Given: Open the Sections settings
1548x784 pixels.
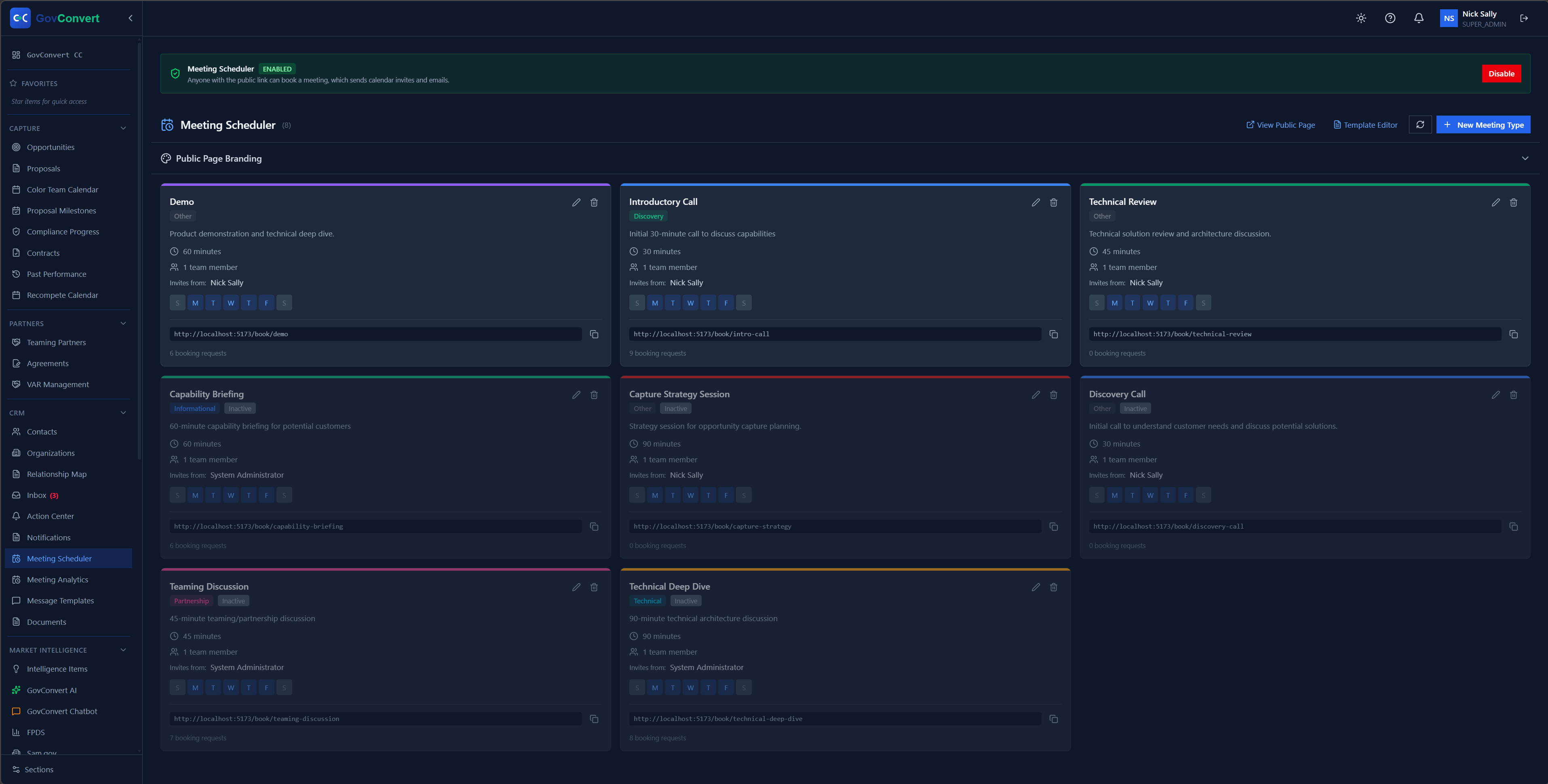Looking at the screenshot, I should click(38, 769).
